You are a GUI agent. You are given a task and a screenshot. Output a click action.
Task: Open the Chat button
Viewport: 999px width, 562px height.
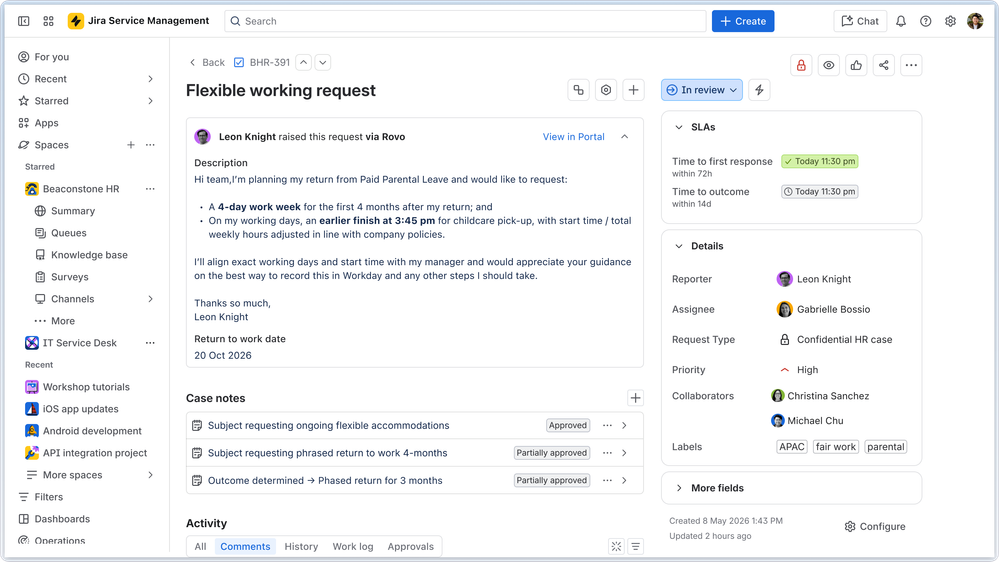[860, 21]
